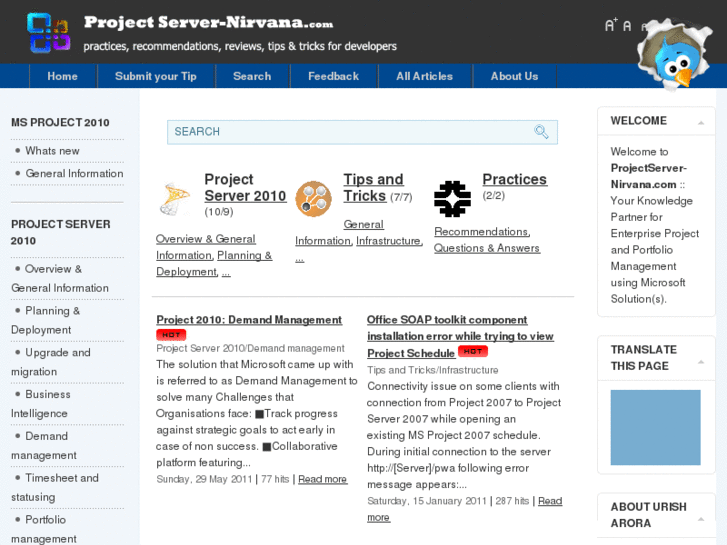Screen dimensions: 727x545
Task: Open Planning & Deployment sidebar link
Action: coord(45,320)
